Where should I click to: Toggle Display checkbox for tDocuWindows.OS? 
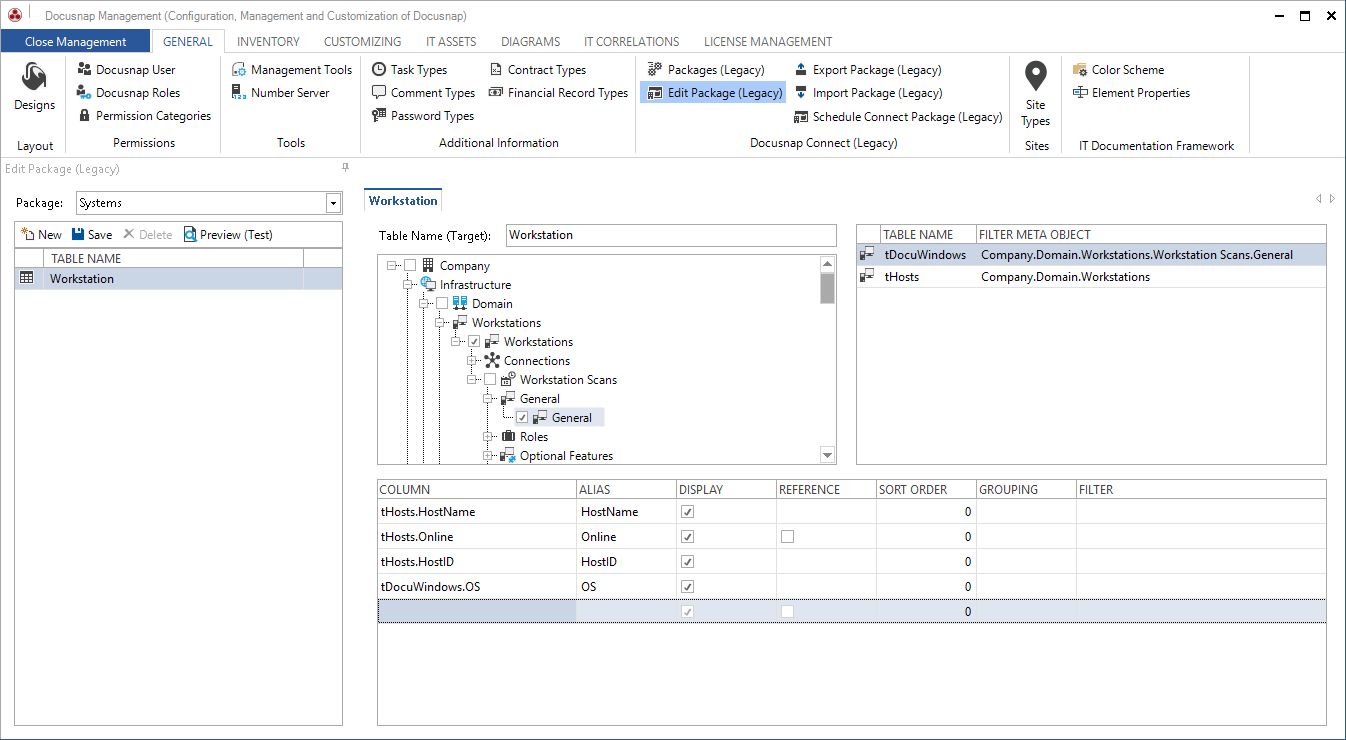point(687,586)
